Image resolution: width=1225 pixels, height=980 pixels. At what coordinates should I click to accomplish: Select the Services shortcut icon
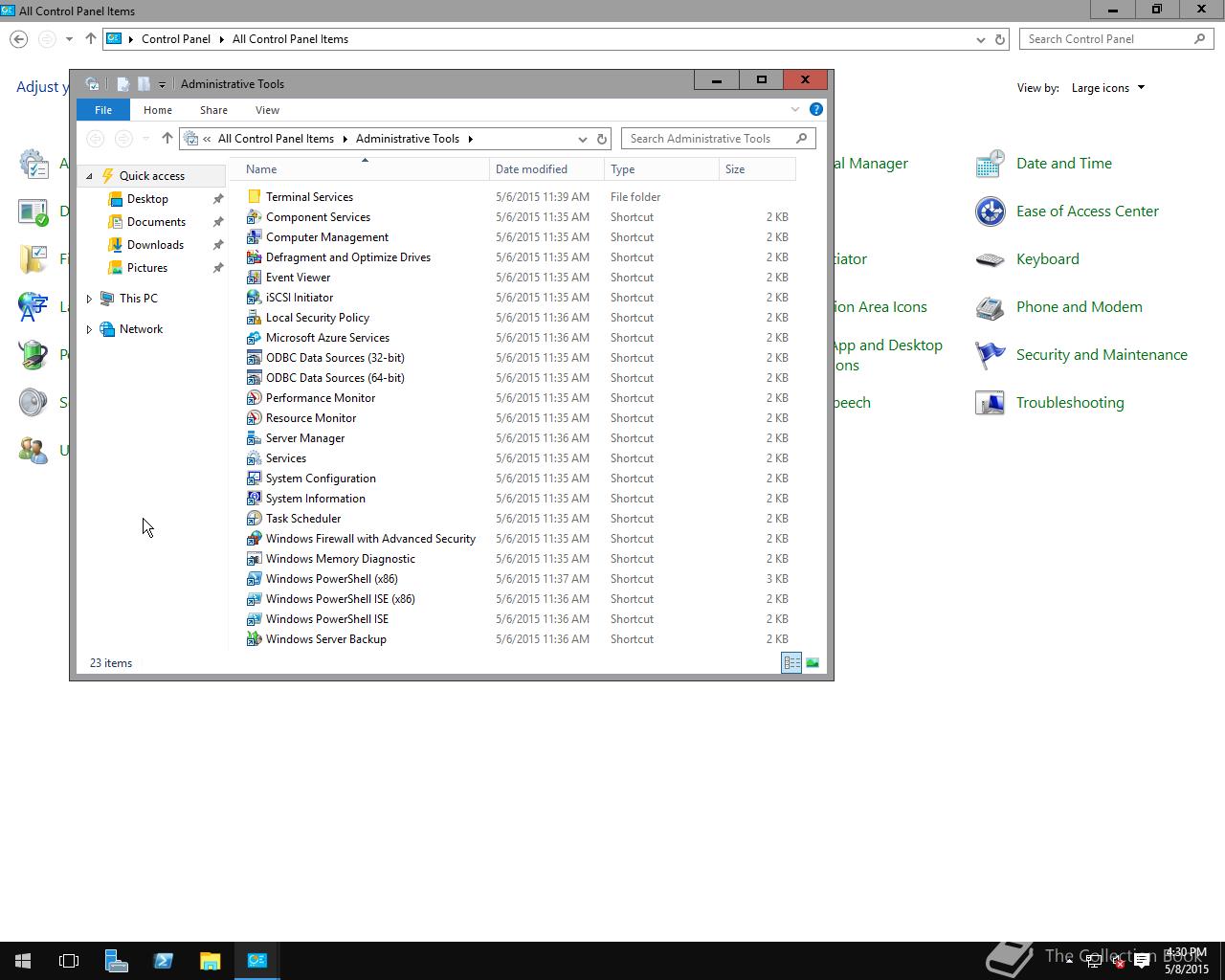254,458
